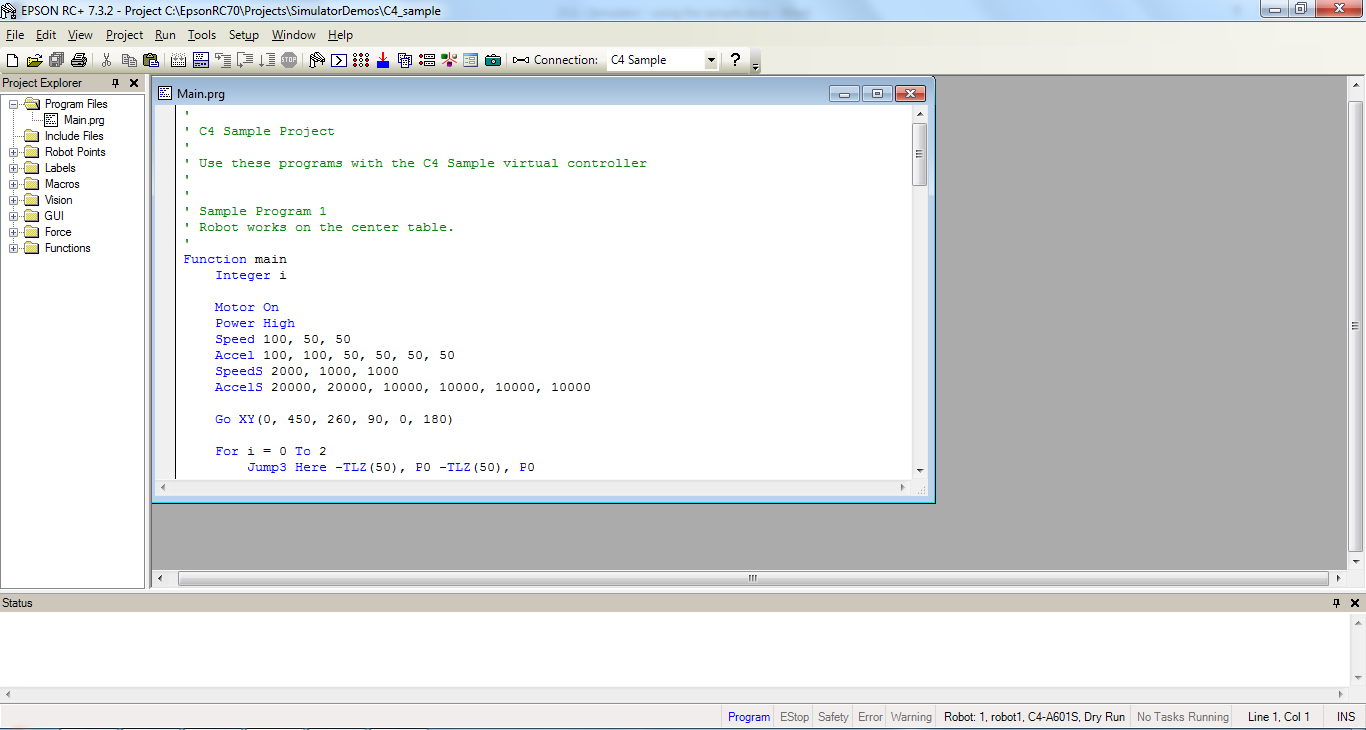Click the Step Into debug icon
The image size is (1366, 730).
click(x=222, y=60)
